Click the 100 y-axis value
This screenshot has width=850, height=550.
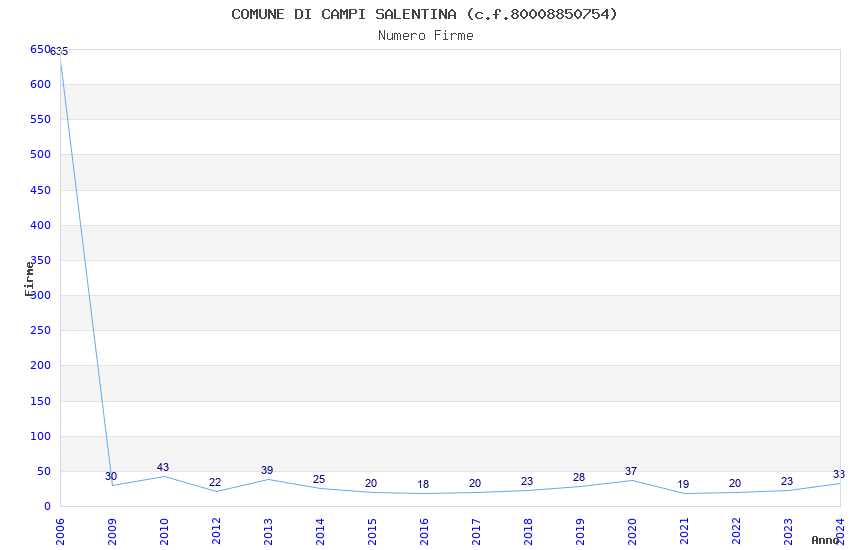(40, 436)
